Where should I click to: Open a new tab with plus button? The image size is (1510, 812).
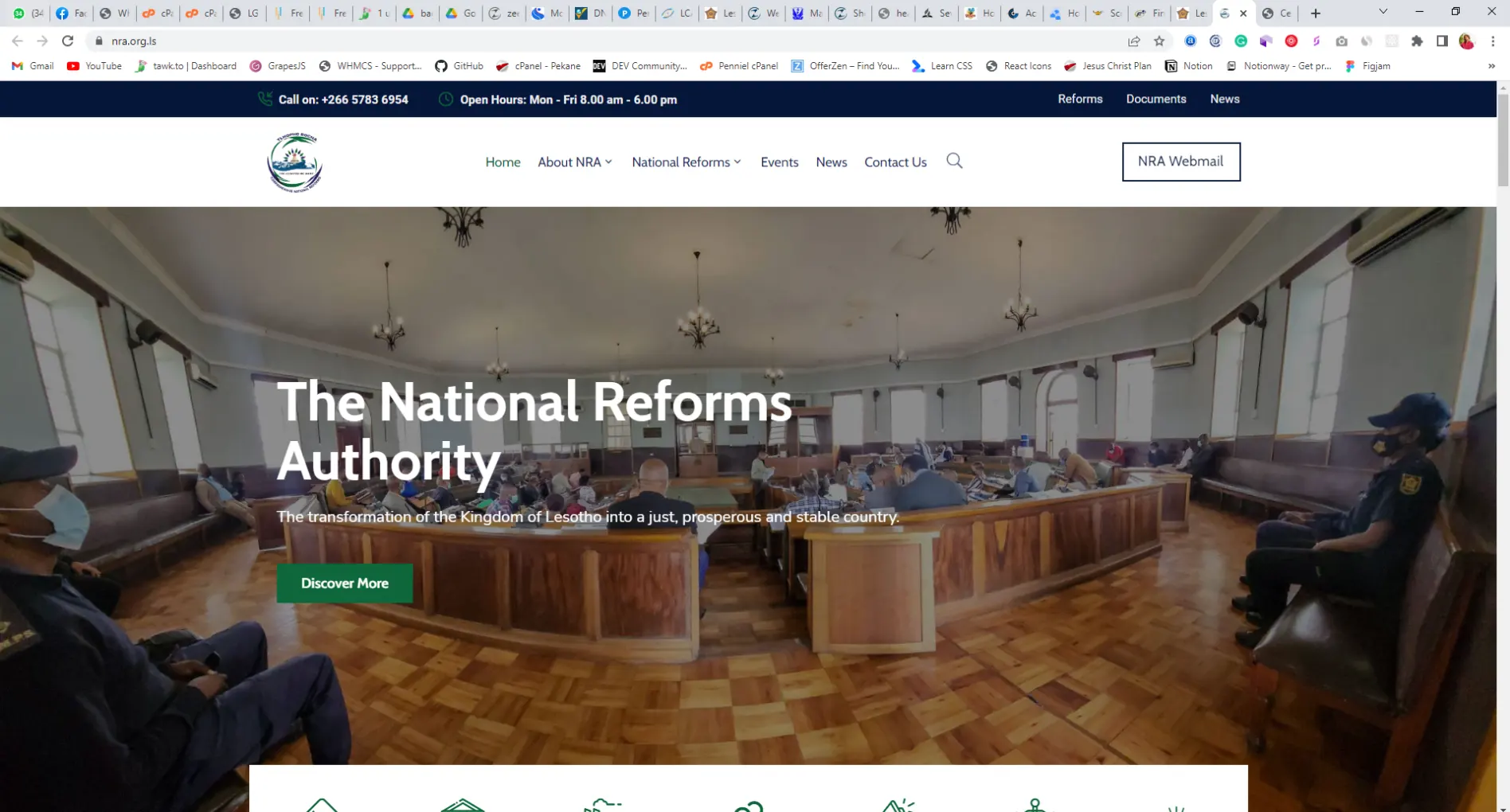click(x=1316, y=14)
